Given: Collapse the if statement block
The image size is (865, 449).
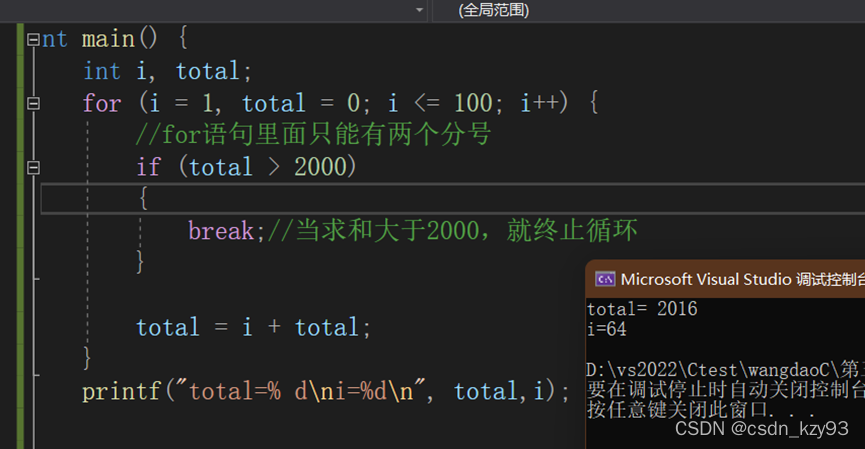Looking at the screenshot, I should 33,167.
